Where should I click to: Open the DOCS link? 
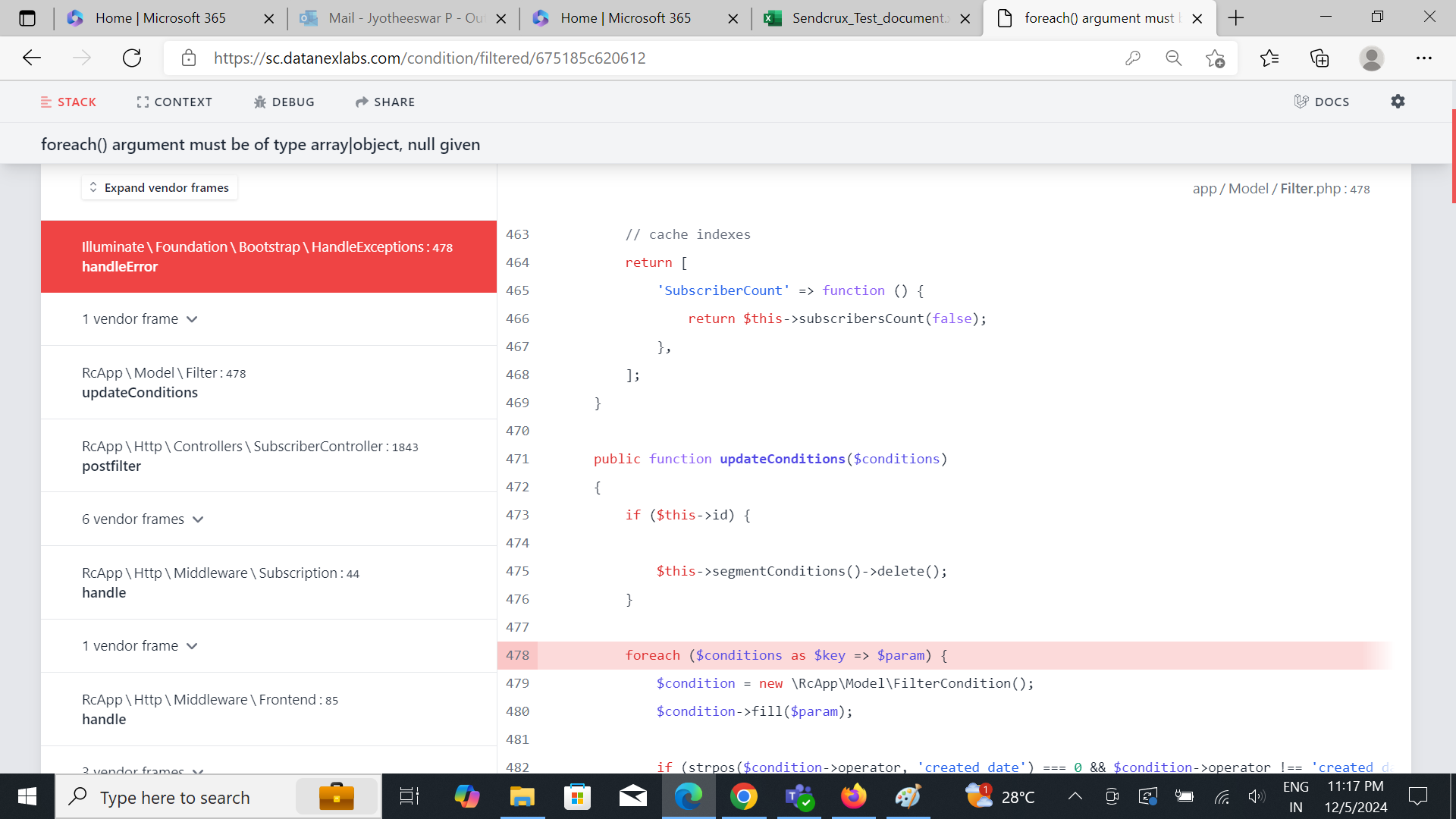coord(1322,102)
